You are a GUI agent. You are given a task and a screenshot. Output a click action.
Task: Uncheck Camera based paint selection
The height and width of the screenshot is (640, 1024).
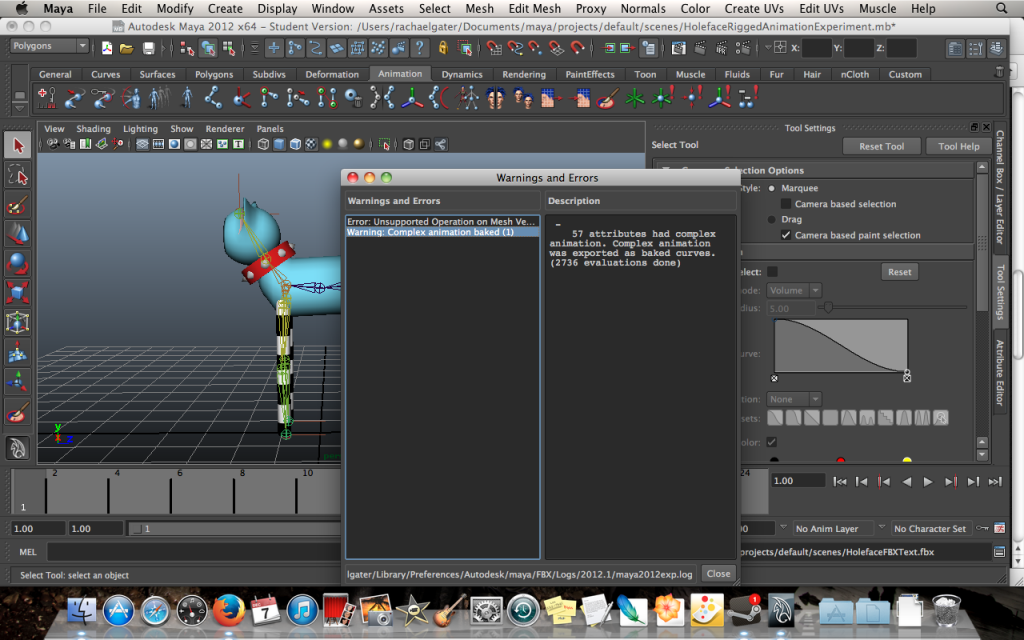click(x=786, y=235)
